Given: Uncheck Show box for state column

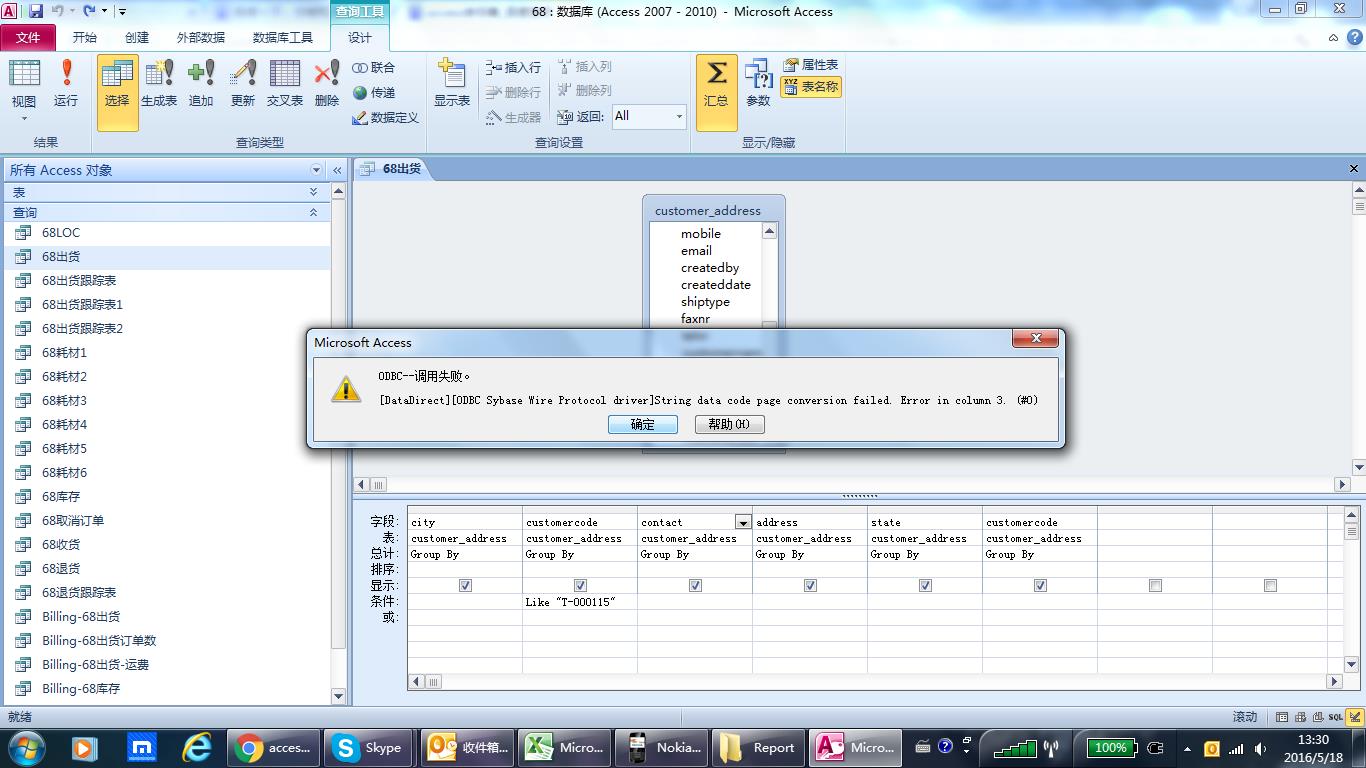Looking at the screenshot, I should (x=925, y=585).
